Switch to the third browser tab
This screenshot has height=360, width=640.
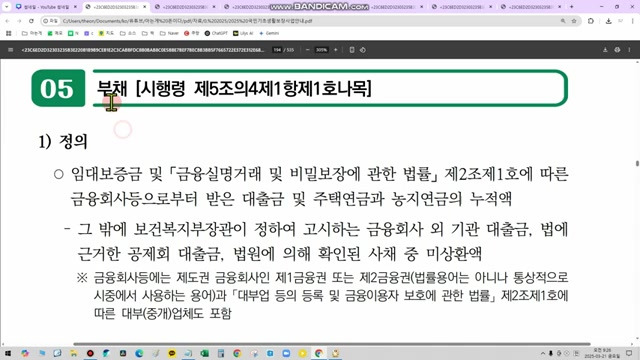[x=185, y=7]
